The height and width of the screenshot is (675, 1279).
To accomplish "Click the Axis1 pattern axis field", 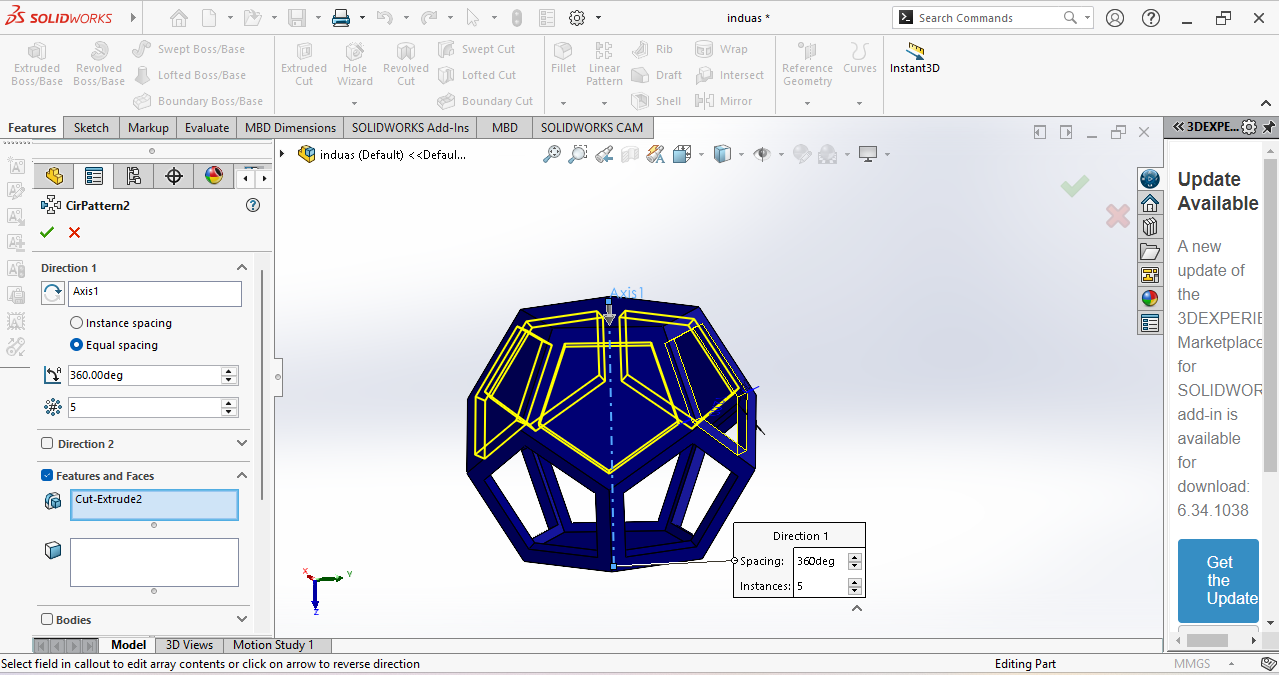I will [x=155, y=293].
